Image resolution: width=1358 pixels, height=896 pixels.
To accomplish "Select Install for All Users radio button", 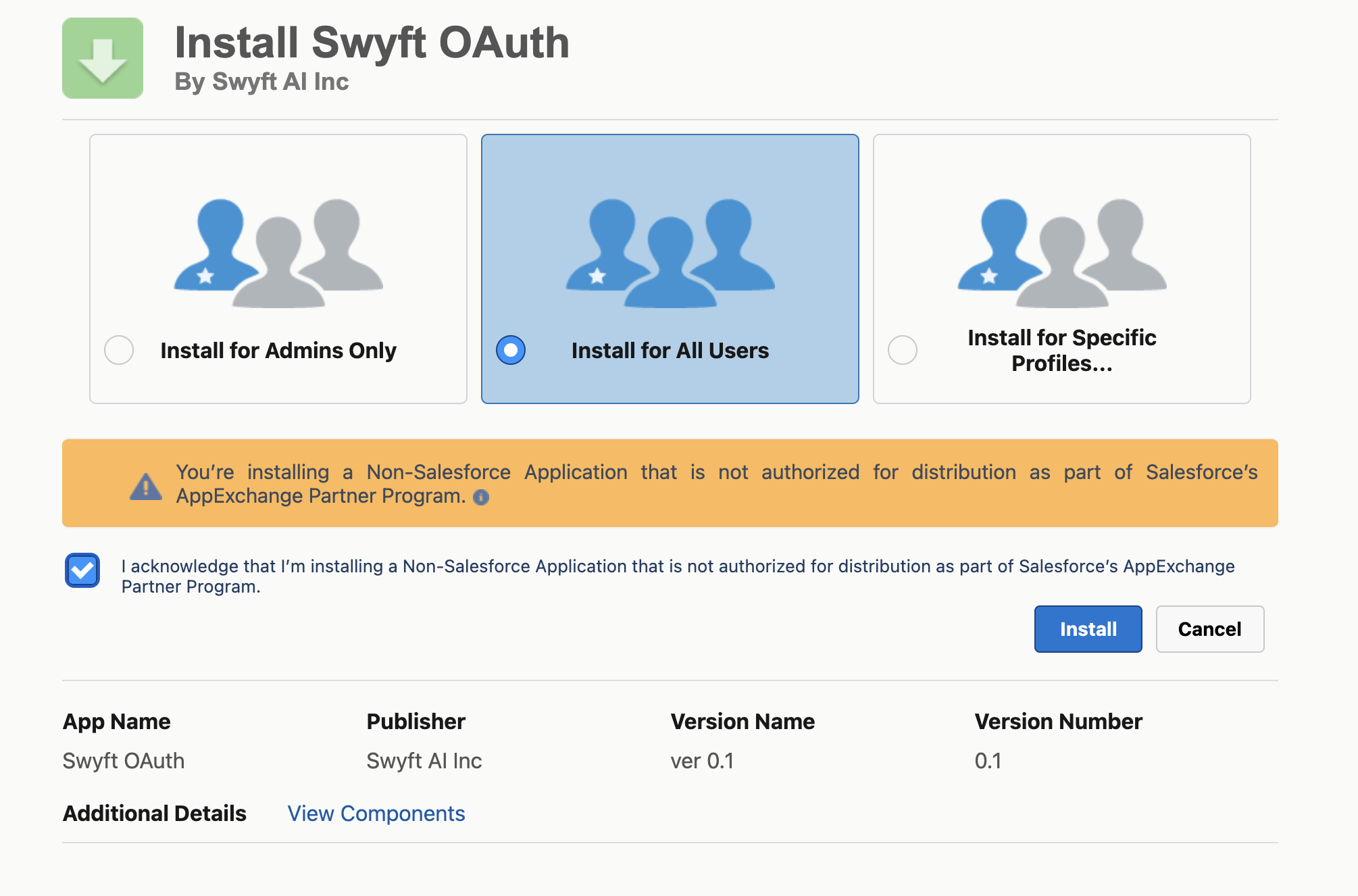I will click(x=511, y=350).
